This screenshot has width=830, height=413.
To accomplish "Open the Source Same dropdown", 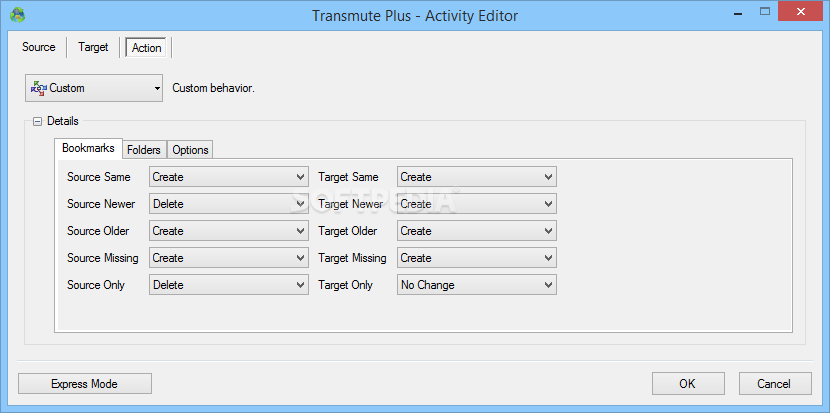I will click(229, 177).
